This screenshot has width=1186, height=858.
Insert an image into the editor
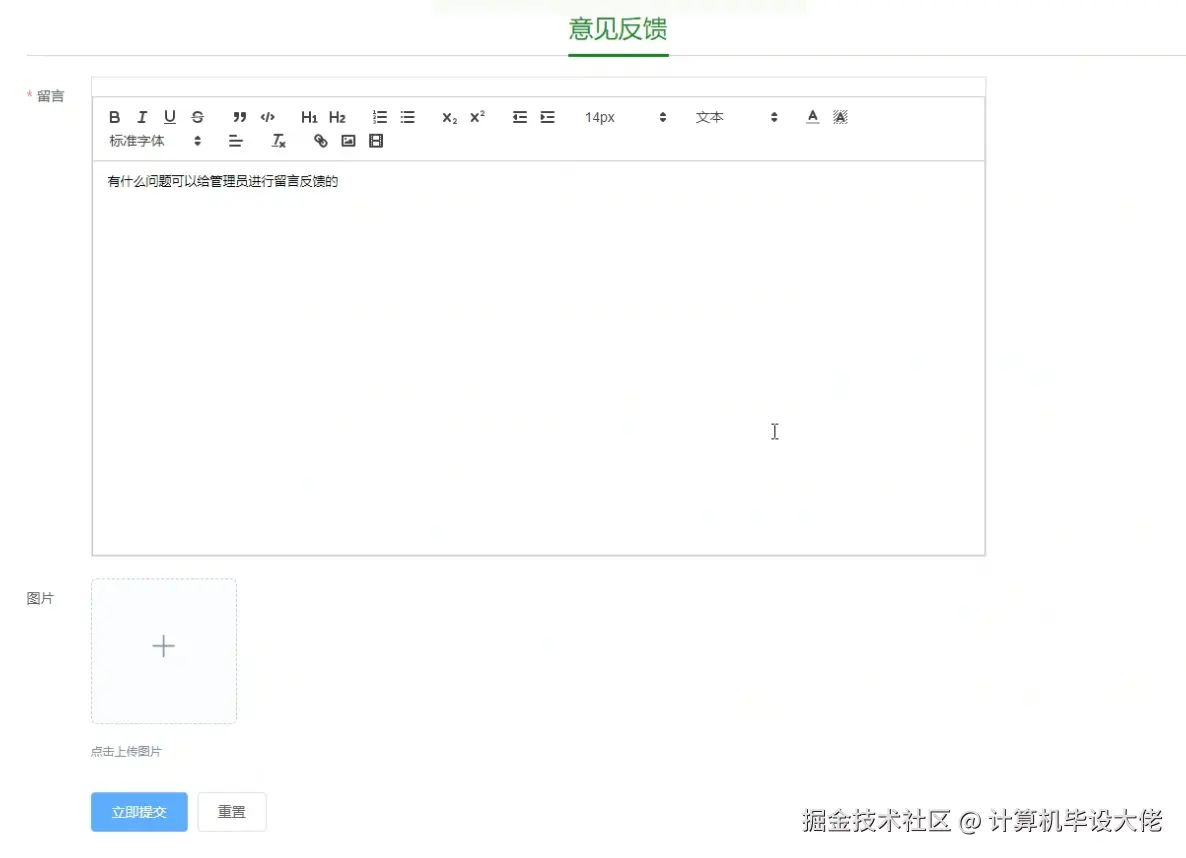point(348,140)
